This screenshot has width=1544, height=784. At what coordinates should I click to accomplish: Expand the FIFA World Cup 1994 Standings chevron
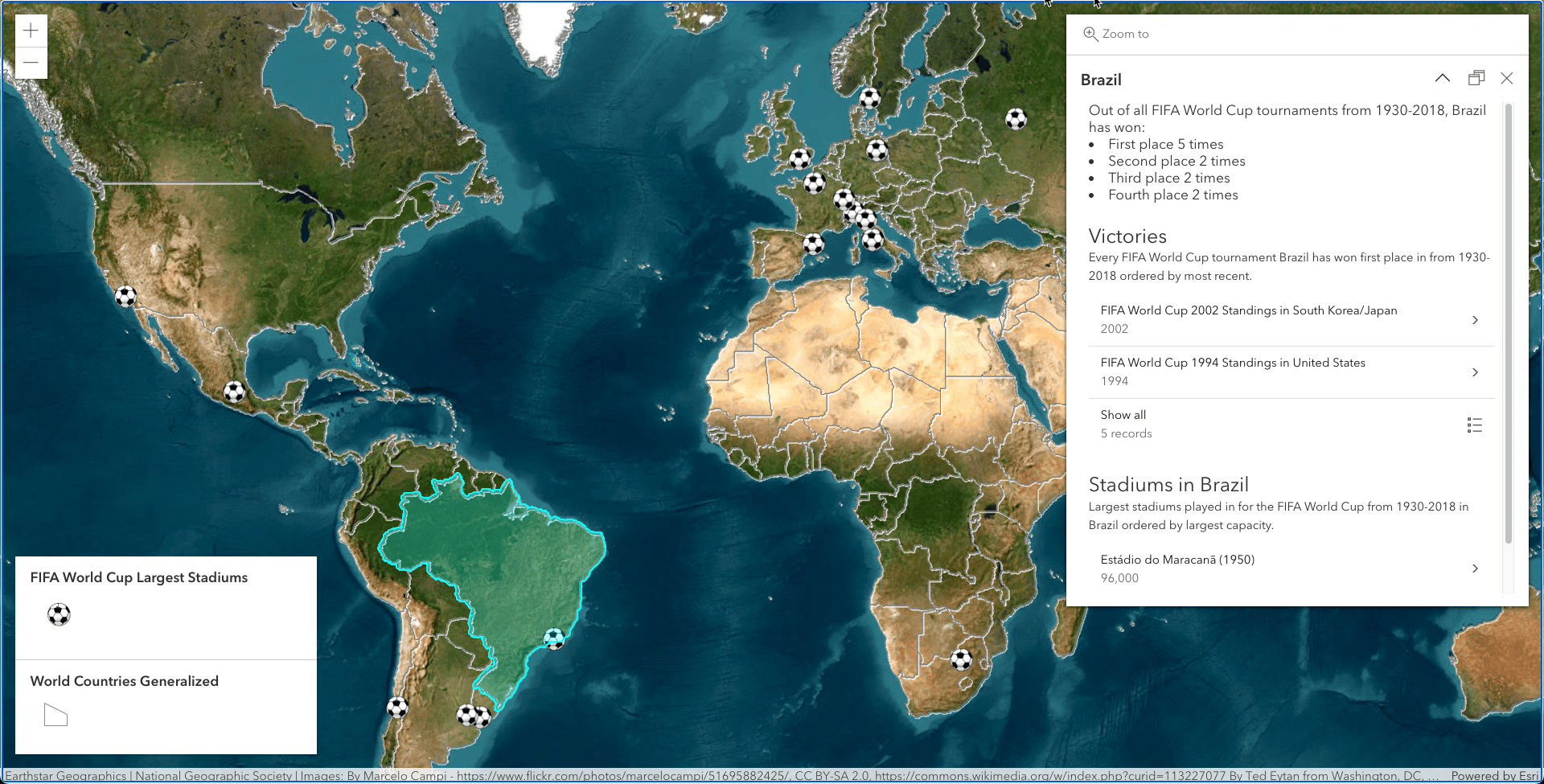point(1475,372)
